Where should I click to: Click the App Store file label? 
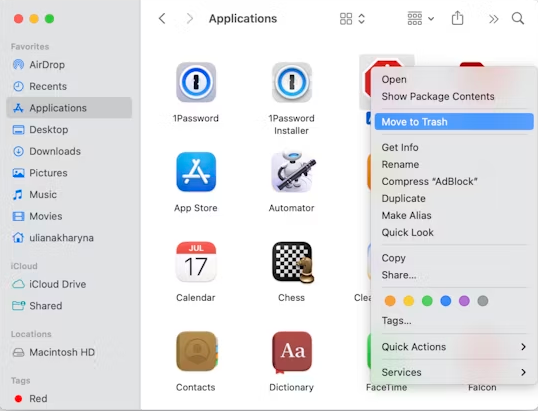click(196, 208)
